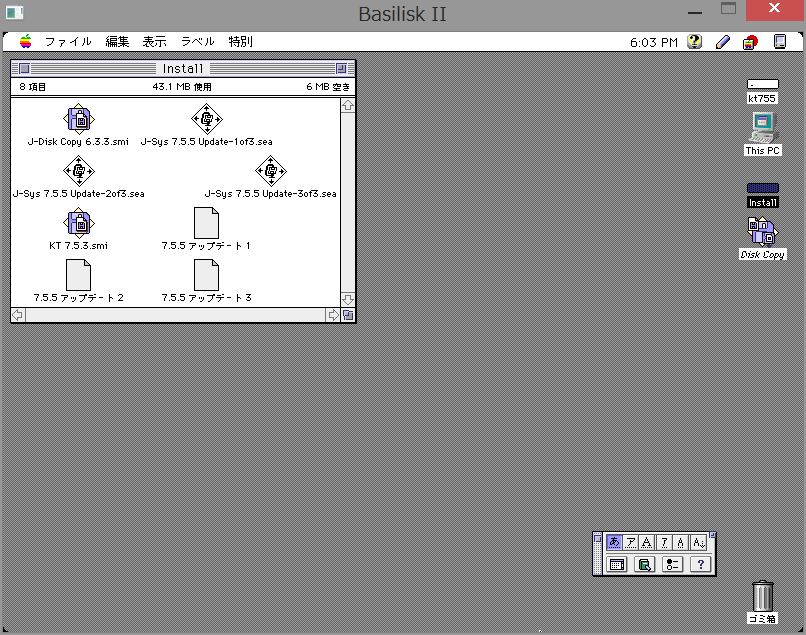Click the Basilisk II window system icon
The image size is (806, 635).
[14, 12]
